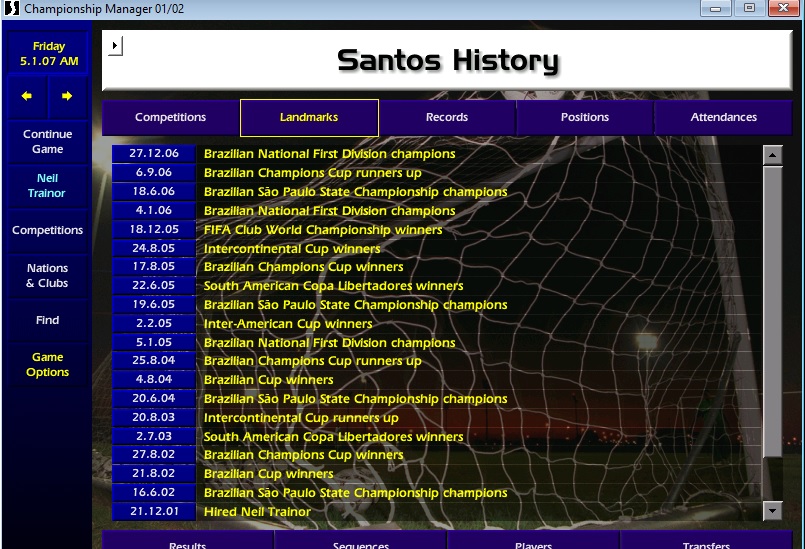This screenshot has width=805, height=549.
Task: Select the 17.8.05 Brazilian Champions Cup winners row
Action: point(436,267)
